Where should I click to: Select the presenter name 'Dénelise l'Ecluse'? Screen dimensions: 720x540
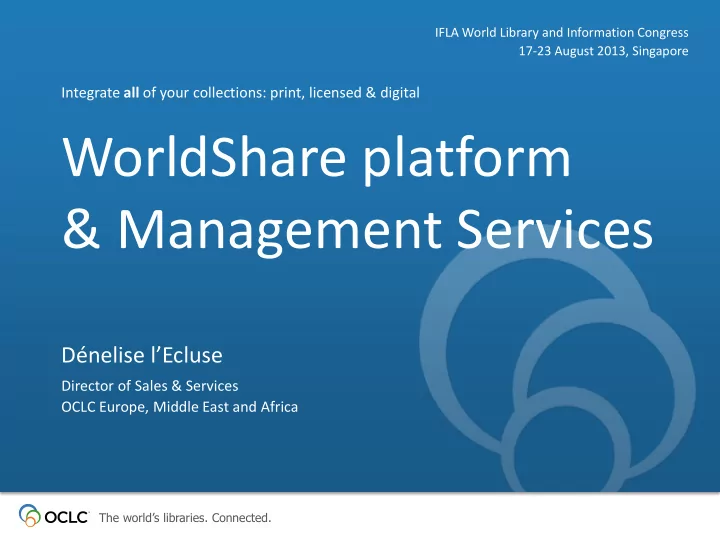click(x=142, y=355)
